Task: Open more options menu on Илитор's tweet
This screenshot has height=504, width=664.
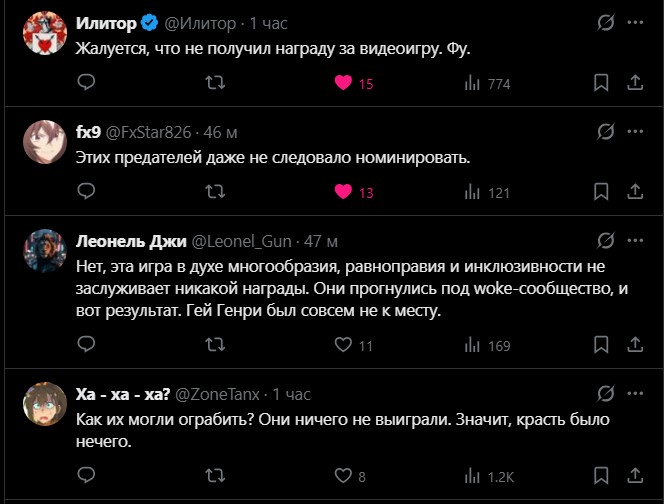Action: 636,23
